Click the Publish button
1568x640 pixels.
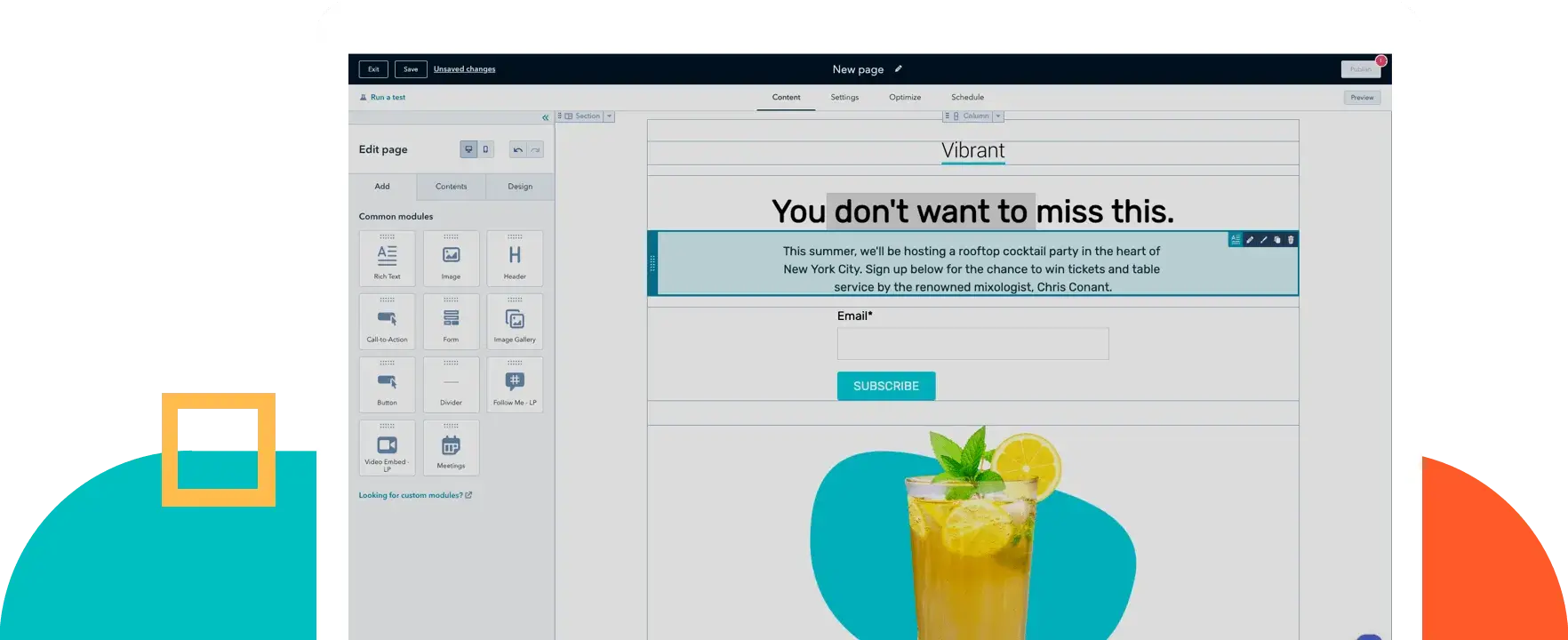coord(1360,69)
